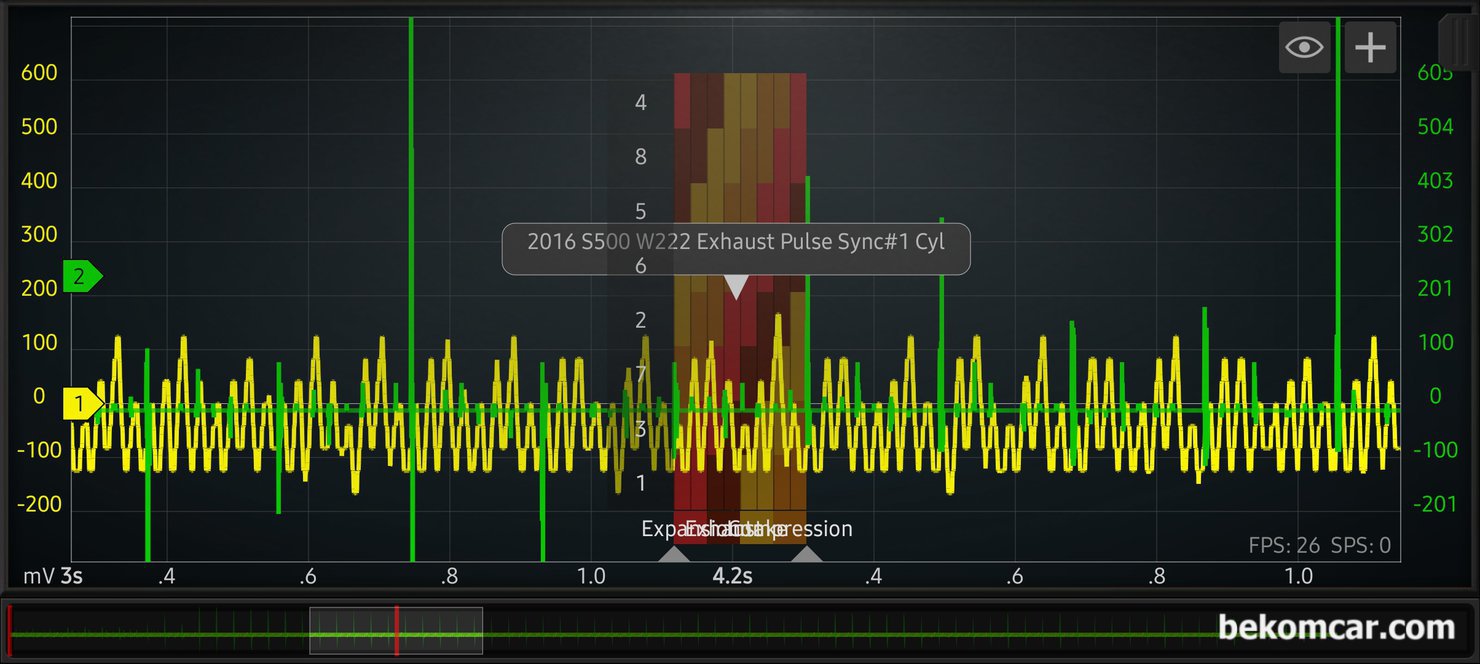Open the ribbed side panel handle

pos(1457,42)
